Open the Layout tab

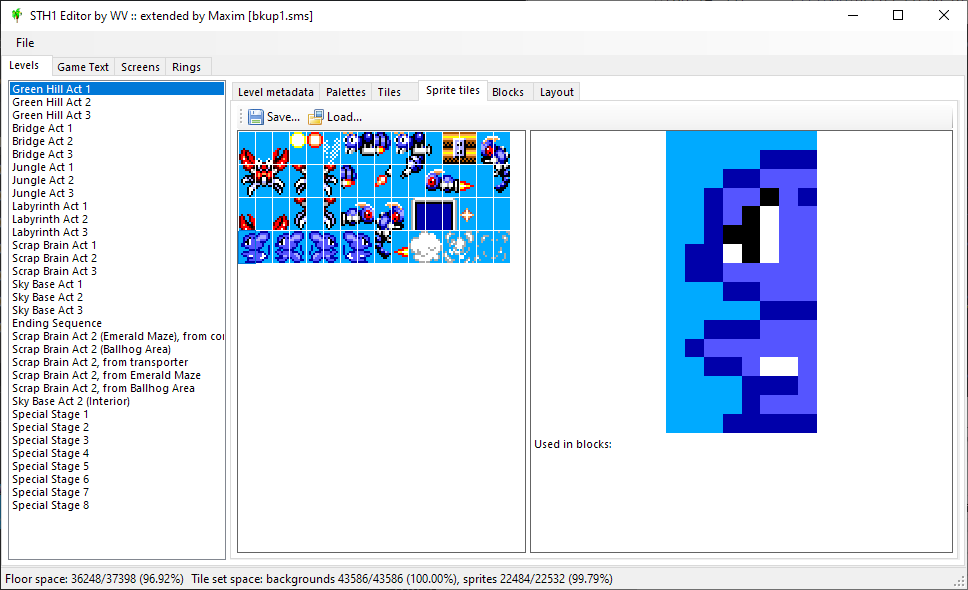click(557, 92)
